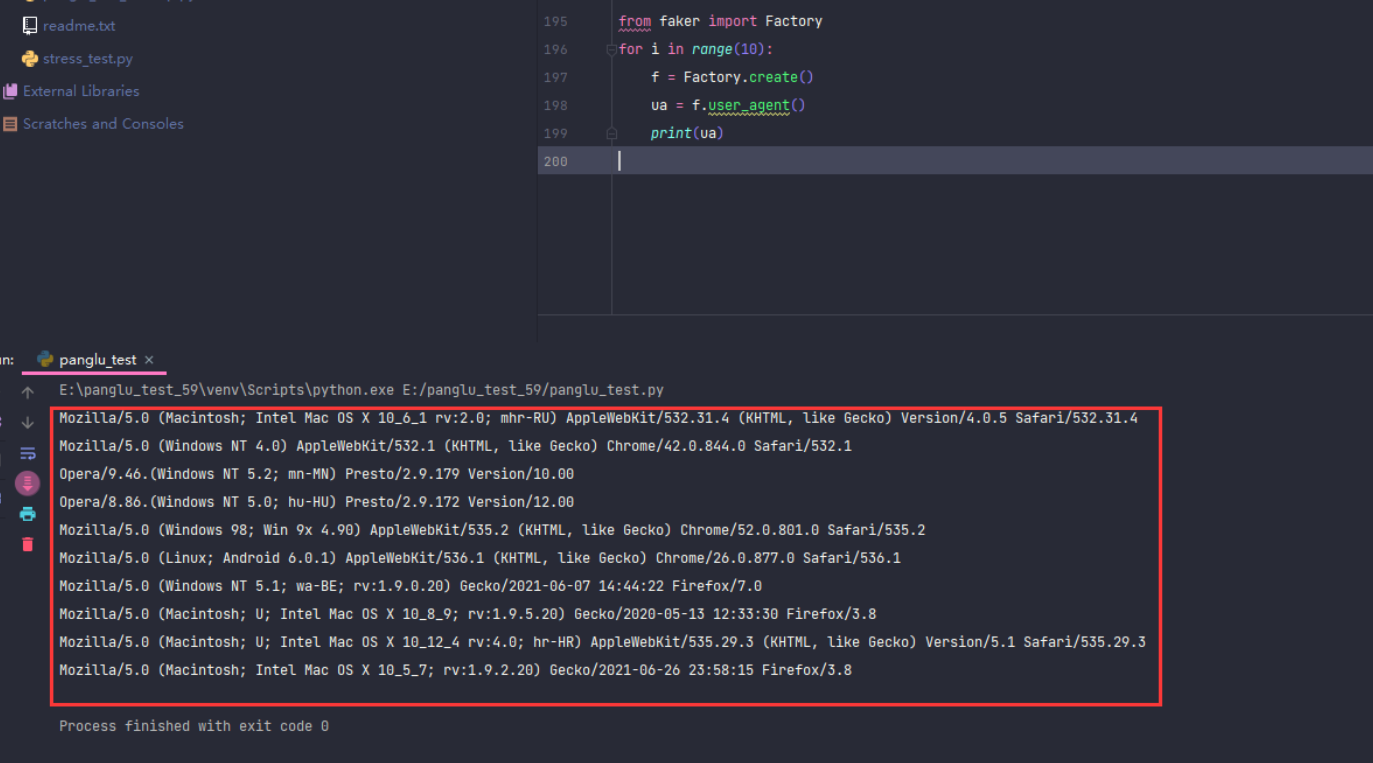Click the Print icon in Run toolbar

(27, 514)
